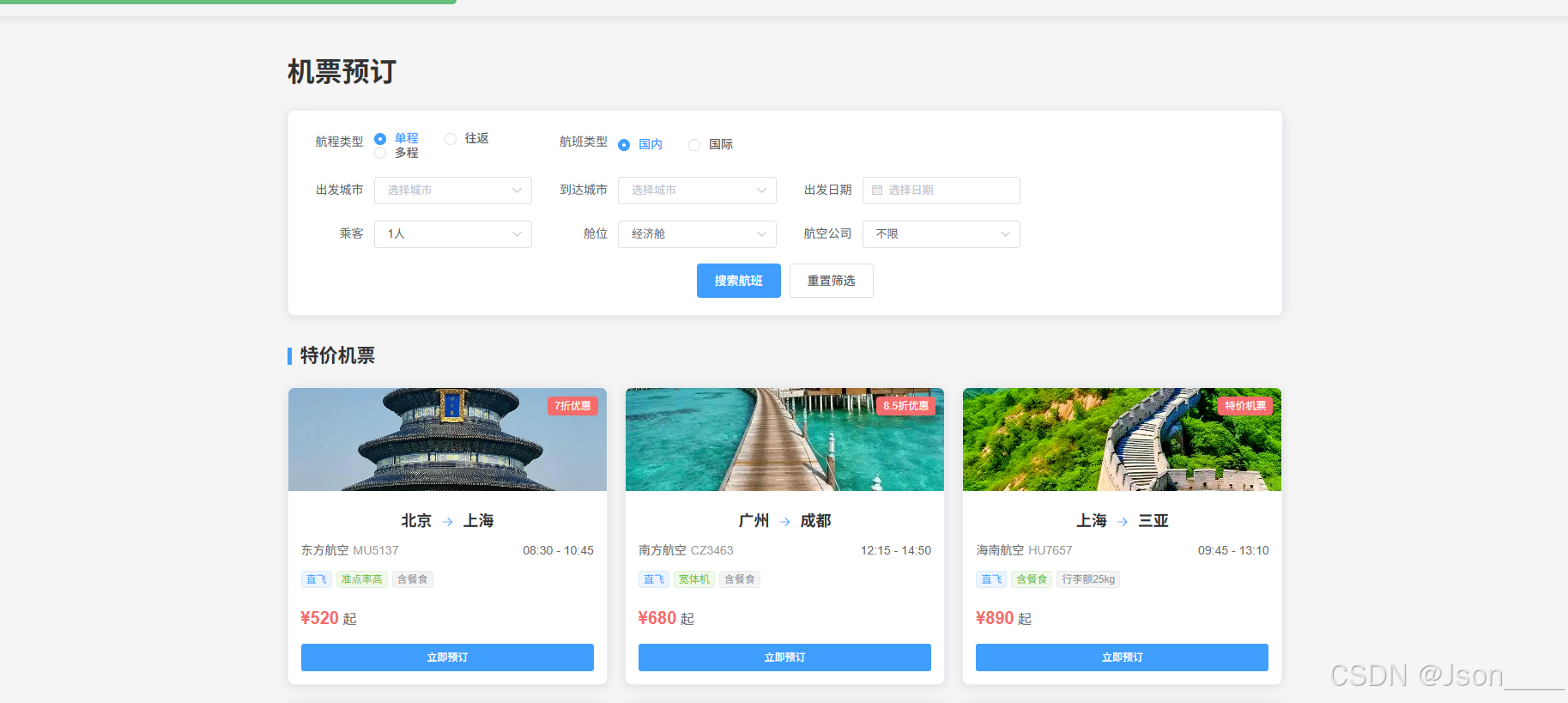Image resolution: width=1568 pixels, height=703 pixels.
Task: Click the calendar icon in the date field
Action: tap(877, 191)
